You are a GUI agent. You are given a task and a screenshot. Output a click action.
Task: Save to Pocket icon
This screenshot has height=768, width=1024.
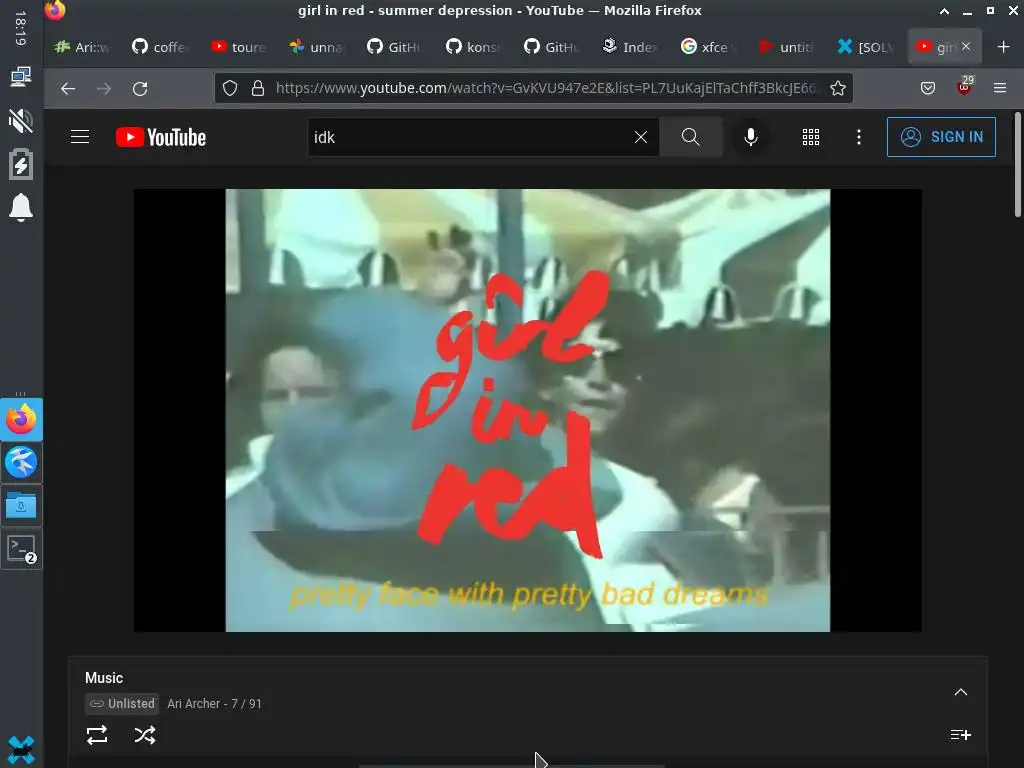(x=927, y=88)
